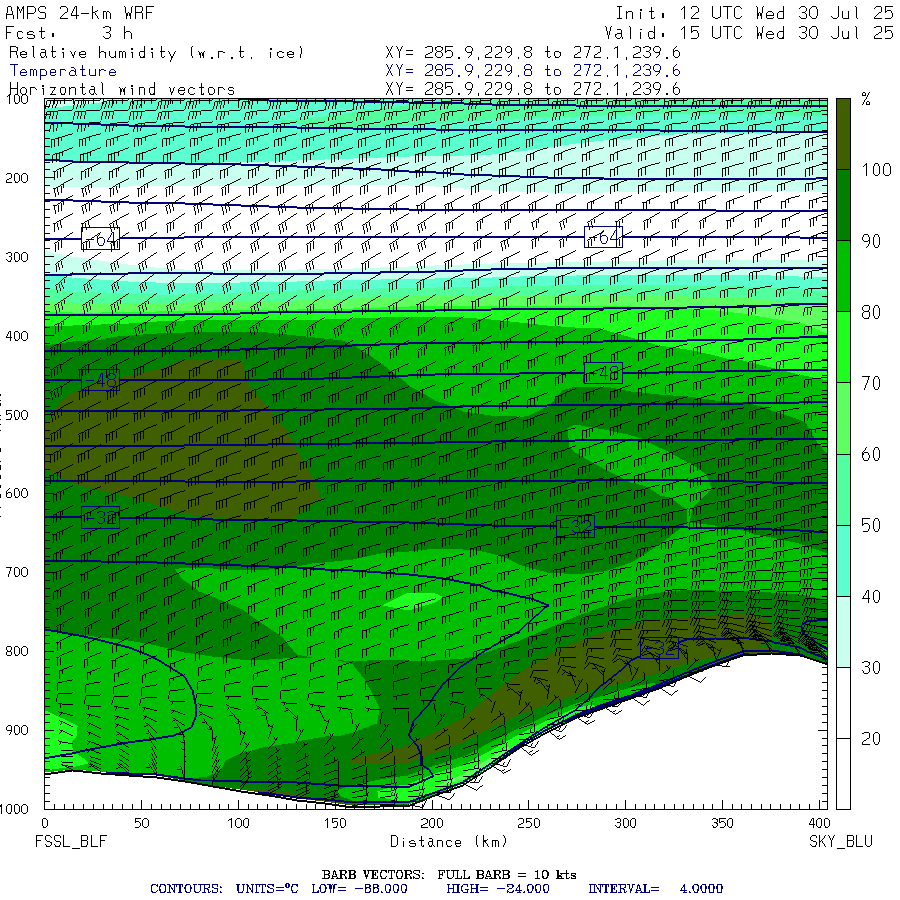Pick the 50–60 percent mint green swatch
The image size is (900, 900).
843,490
